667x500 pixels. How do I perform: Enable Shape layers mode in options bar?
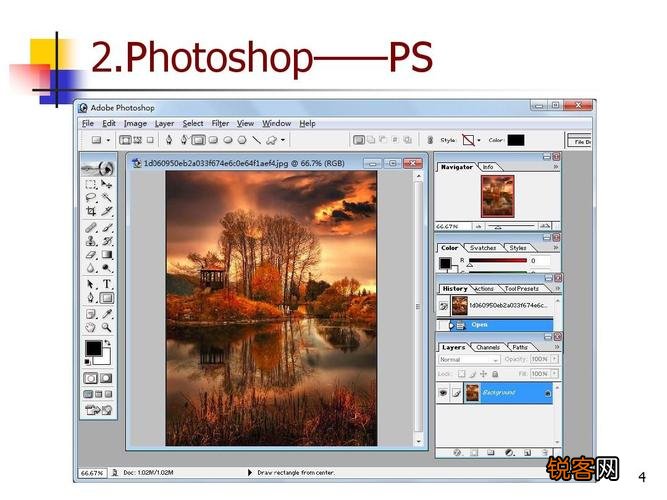(x=125, y=140)
